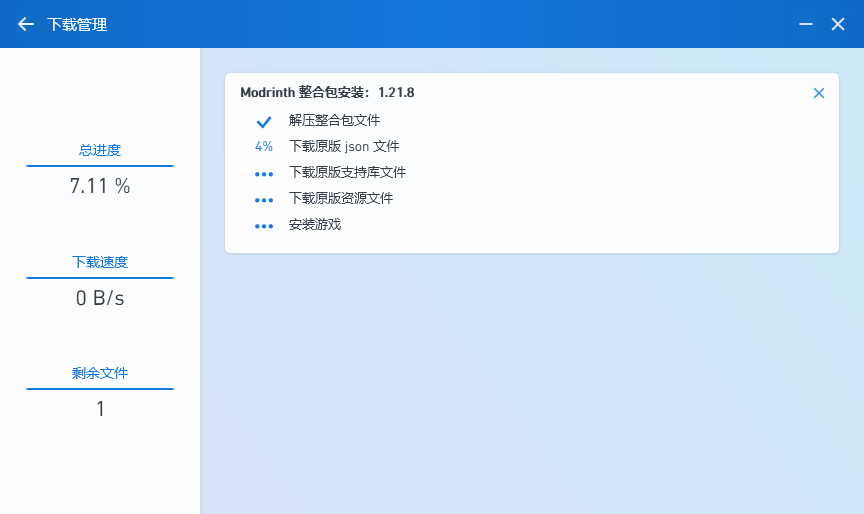Click the pending dots beside 下载原版支持库文件
This screenshot has height=514, width=864.
(264, 173)
